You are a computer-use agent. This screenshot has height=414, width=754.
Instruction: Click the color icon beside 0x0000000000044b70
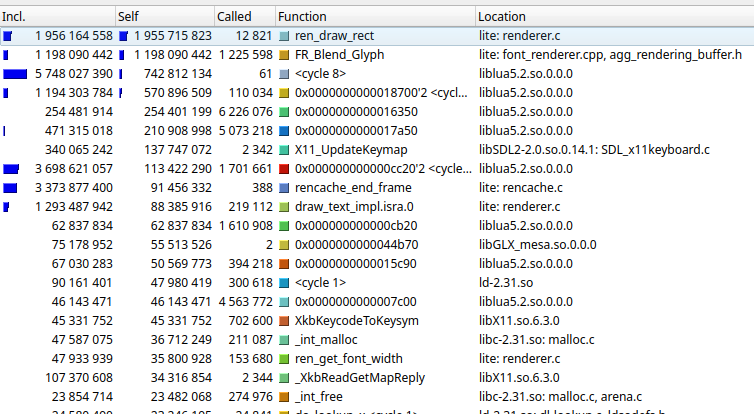pos(284,245)
